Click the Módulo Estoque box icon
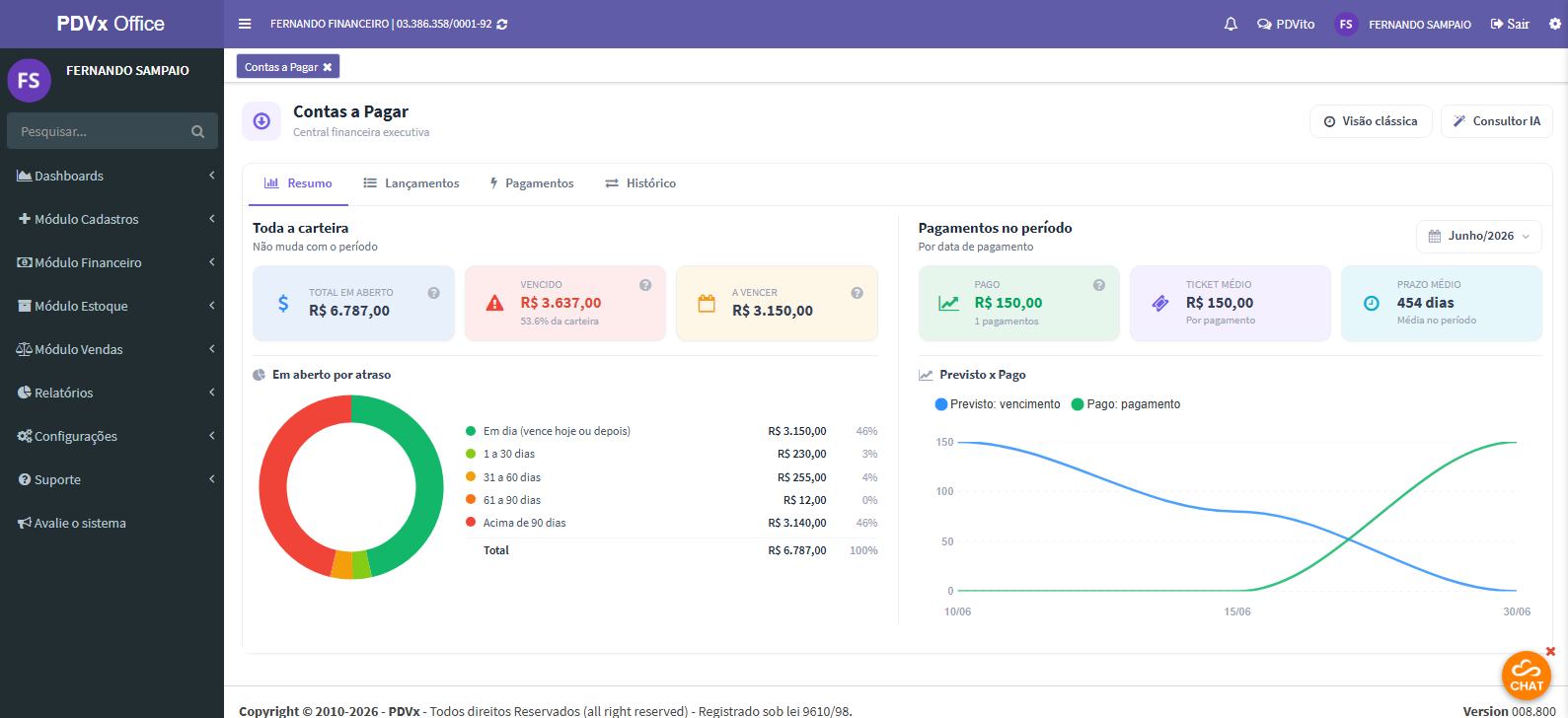Screen dimensions: 1568x718 (25, 306)
